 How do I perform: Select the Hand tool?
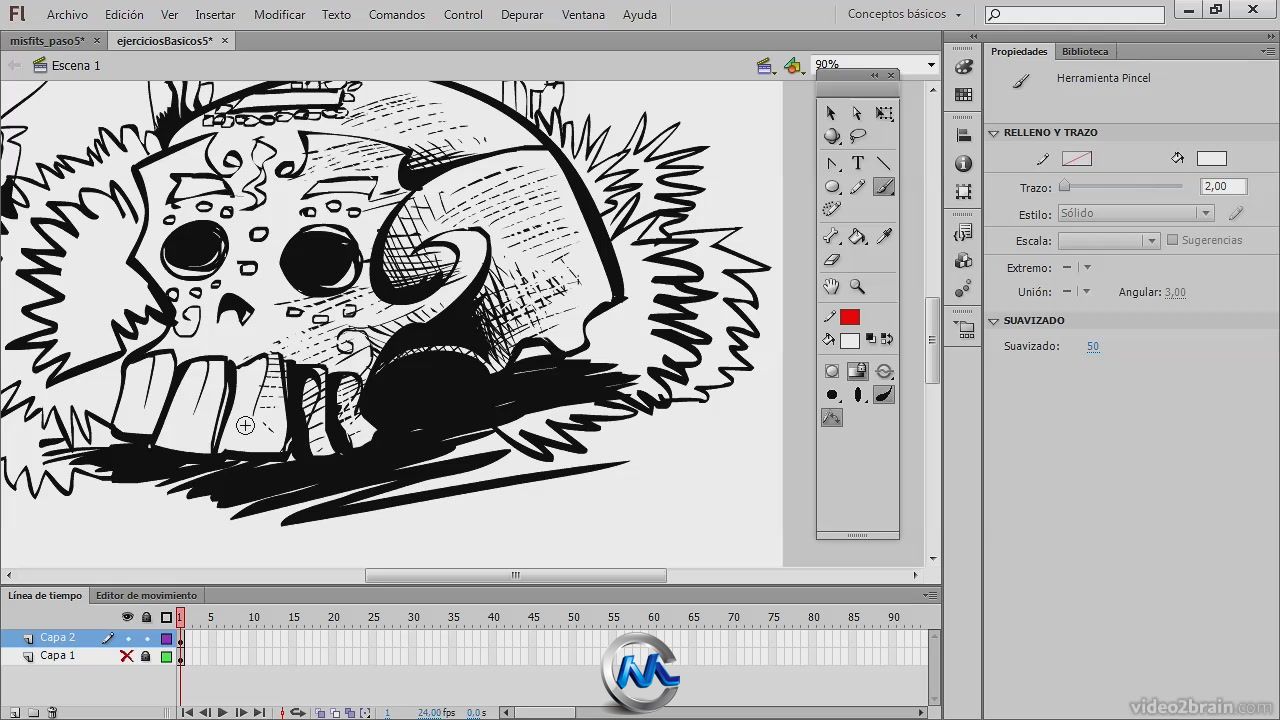[831, 286]
